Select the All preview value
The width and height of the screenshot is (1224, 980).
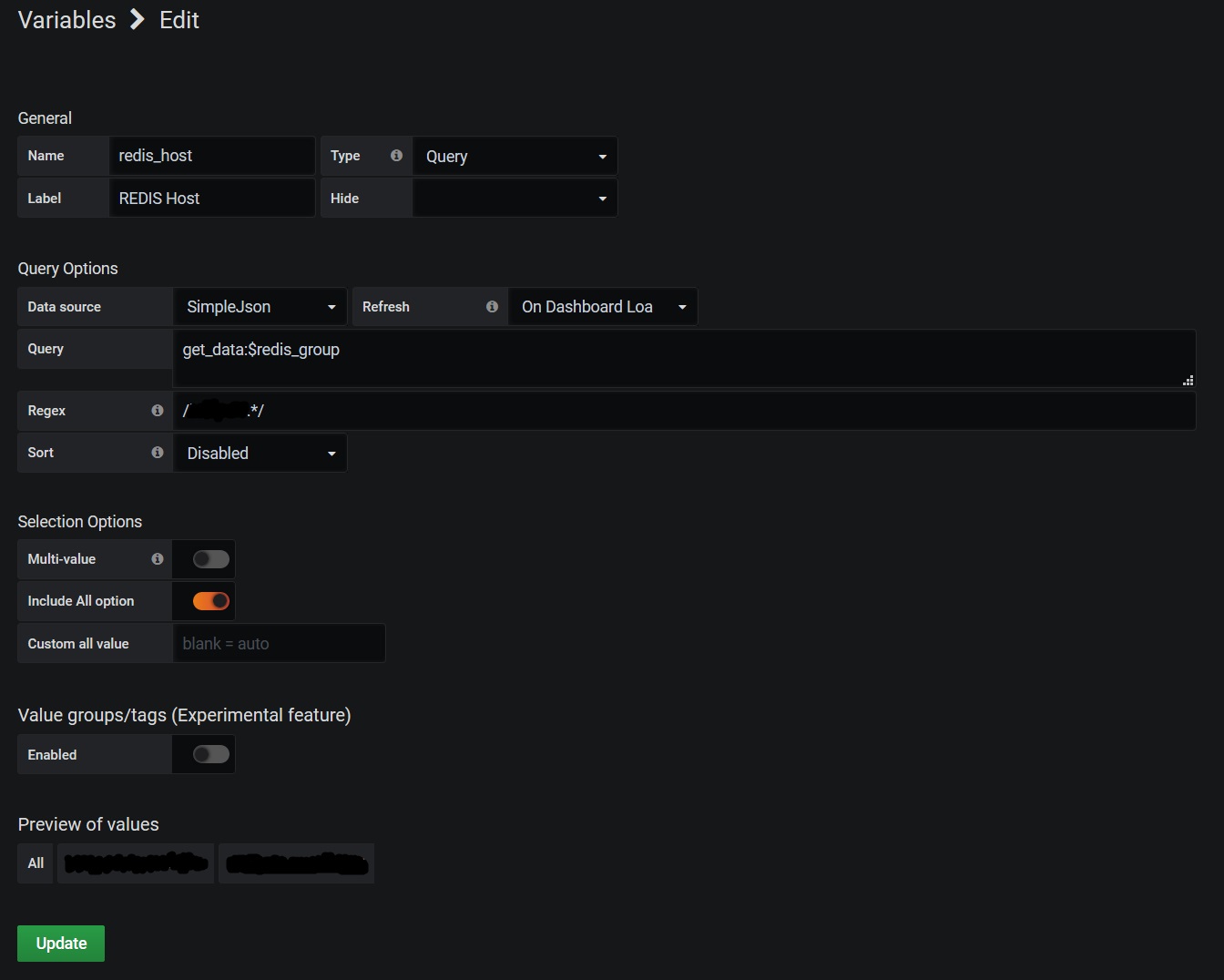point(35,863)
